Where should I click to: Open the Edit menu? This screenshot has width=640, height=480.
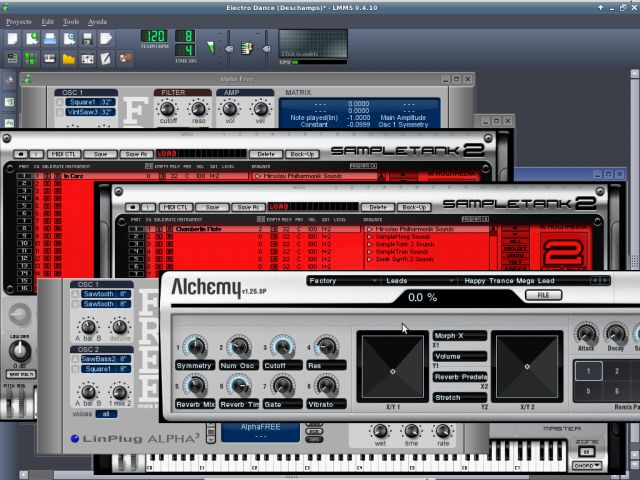pyautogui.click(x=47, y=22)
